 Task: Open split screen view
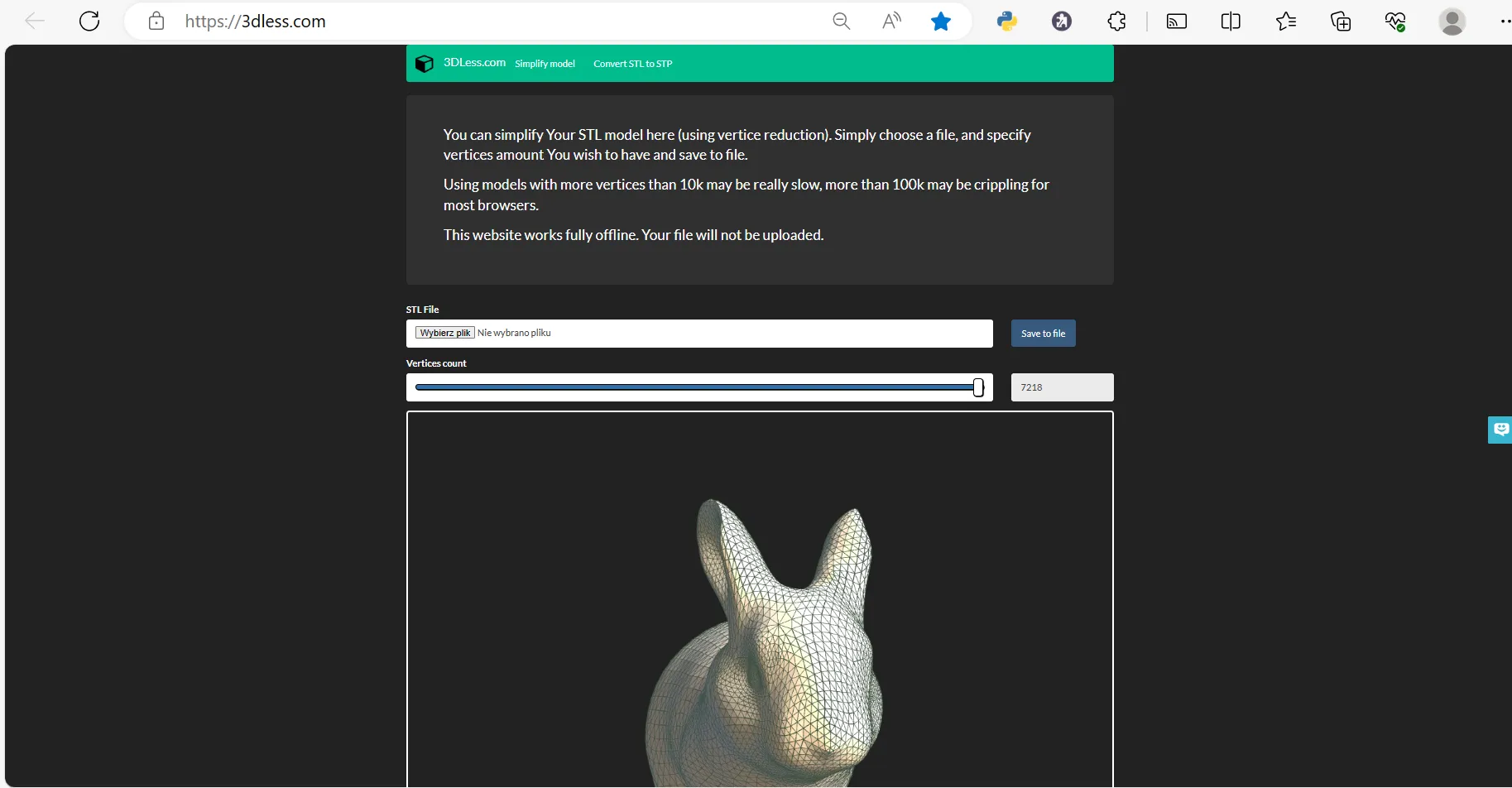[1231, 21]
